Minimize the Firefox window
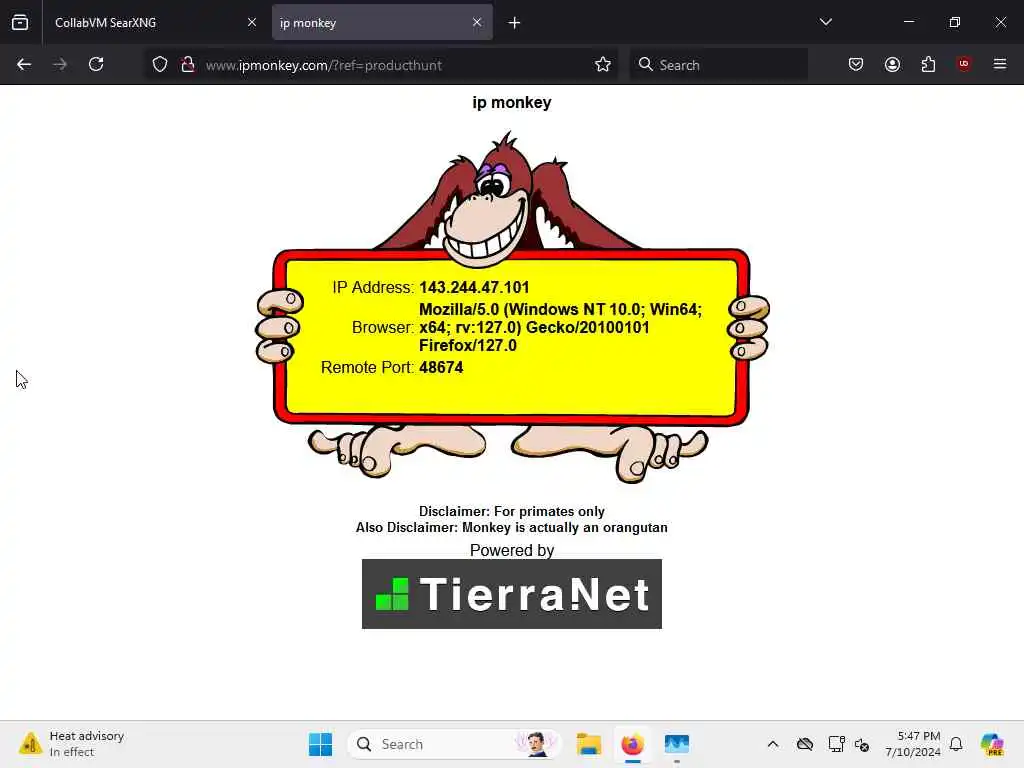This screenshot has height=768, width=1024. tap(908, 22)
